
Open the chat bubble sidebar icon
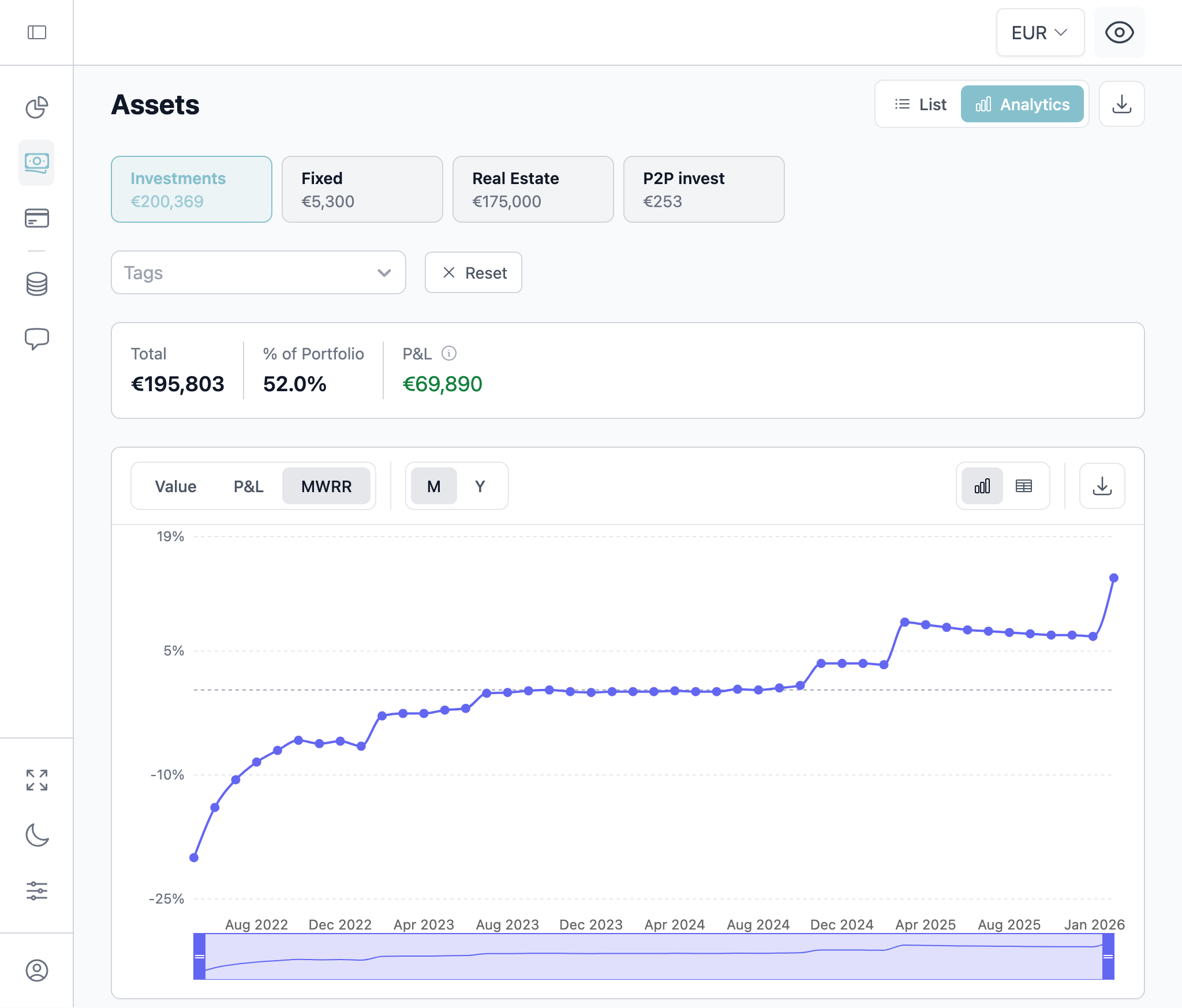click(37, 339)
